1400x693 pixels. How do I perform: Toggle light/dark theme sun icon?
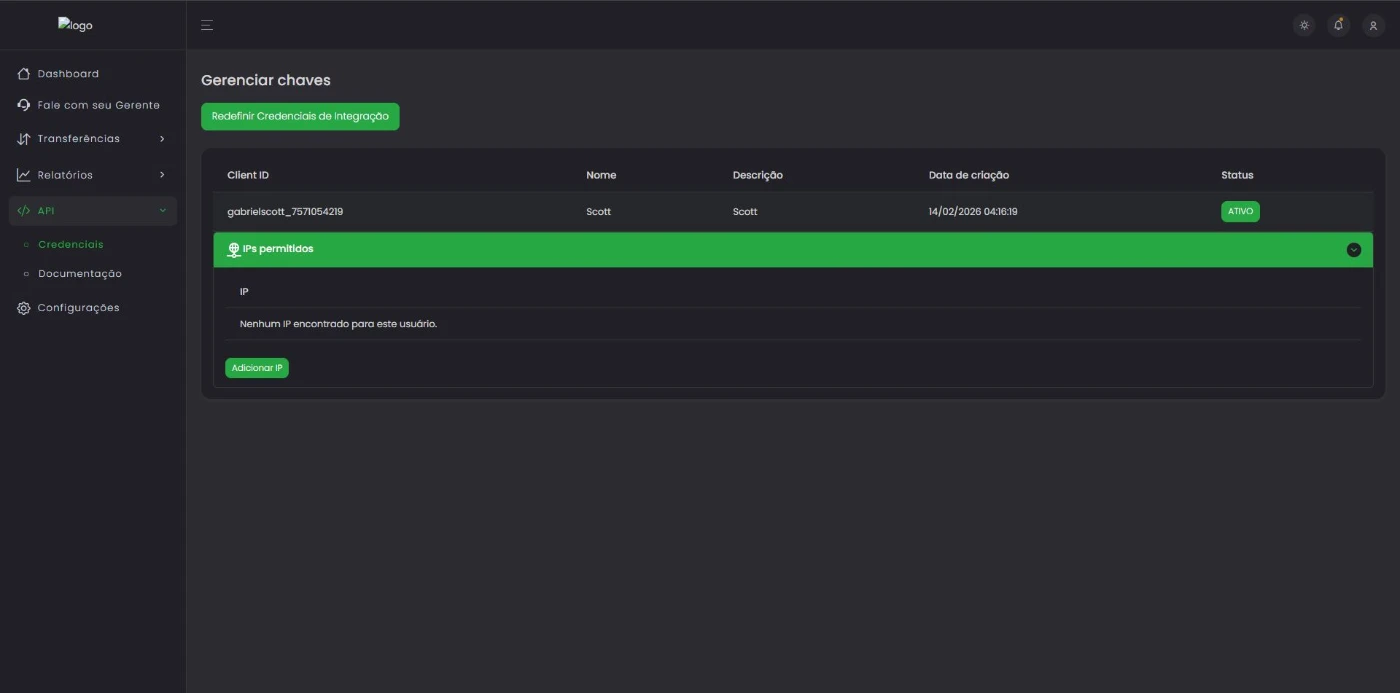click(x=1304, y=25)
